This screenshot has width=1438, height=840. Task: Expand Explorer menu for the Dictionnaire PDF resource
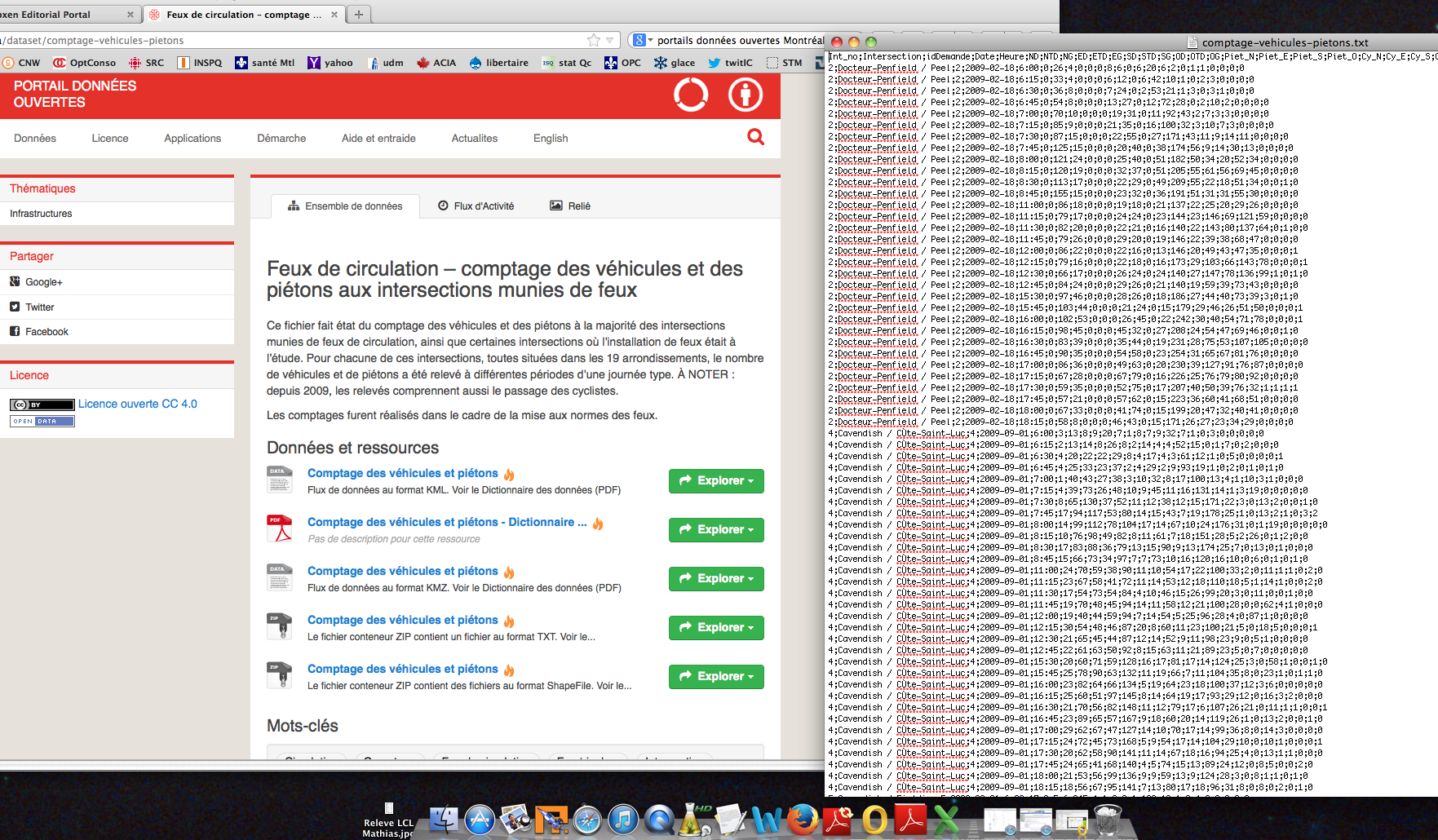(715, 529)
